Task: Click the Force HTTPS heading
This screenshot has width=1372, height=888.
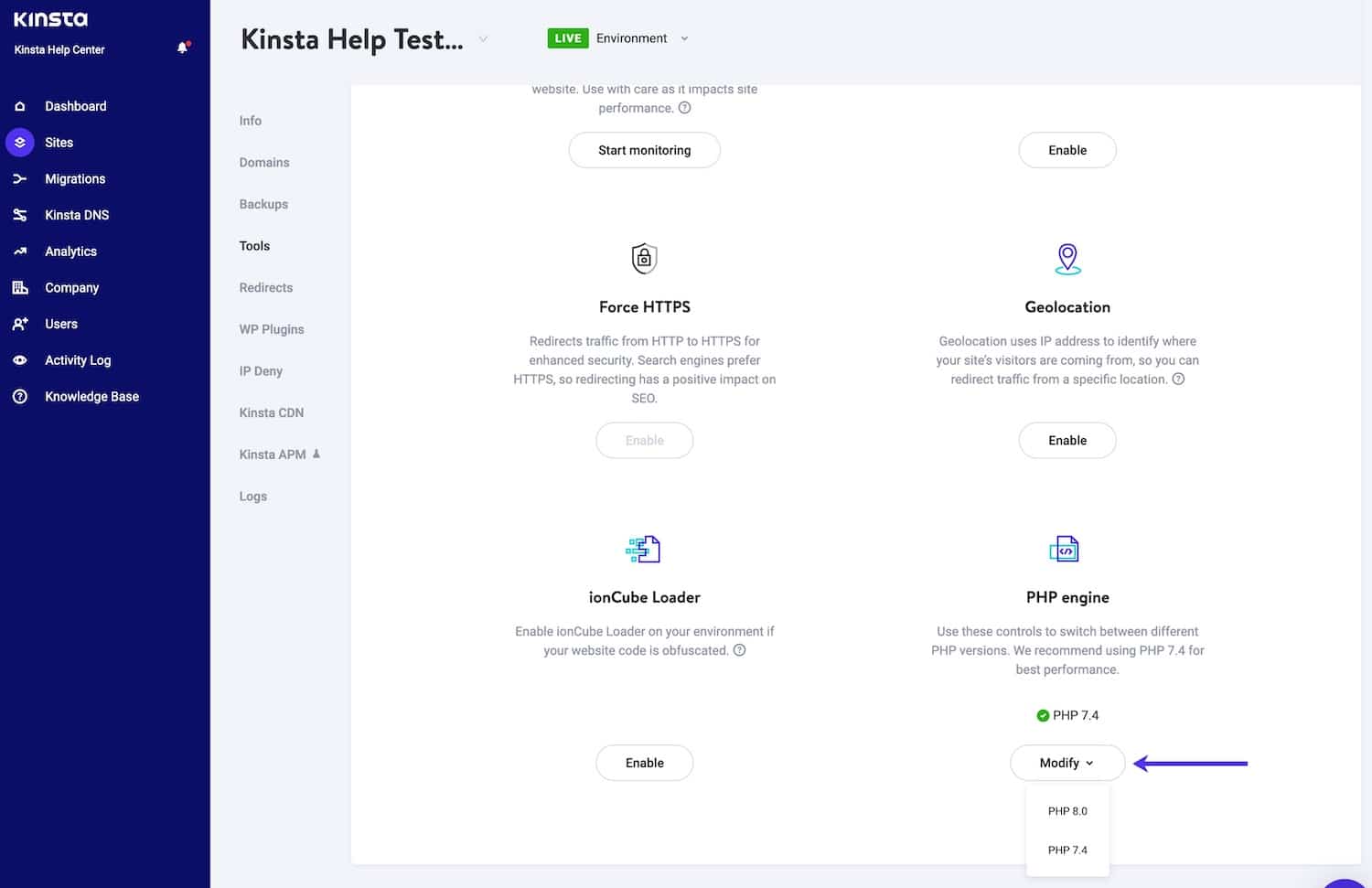Action: (x=645, y=307)
